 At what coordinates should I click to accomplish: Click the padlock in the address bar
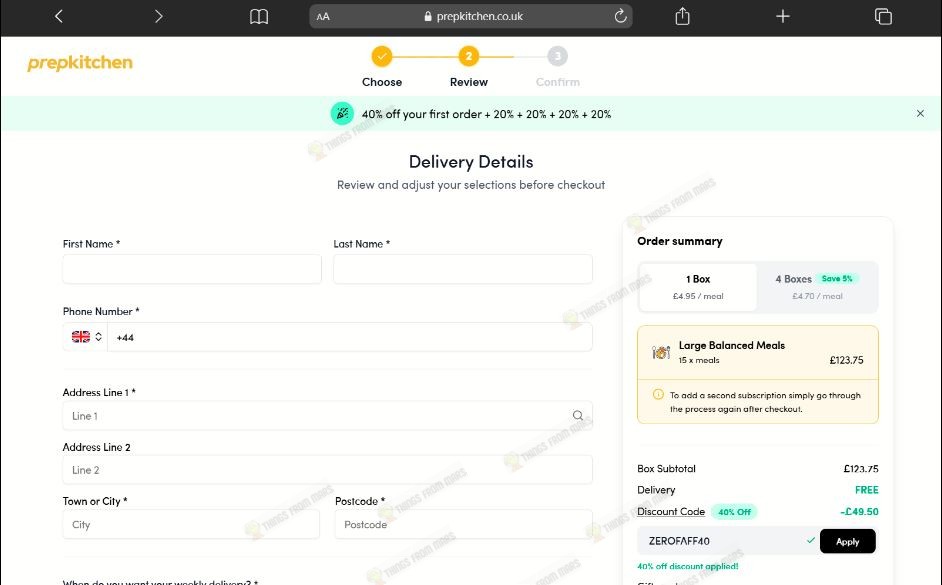click(428, 17)
